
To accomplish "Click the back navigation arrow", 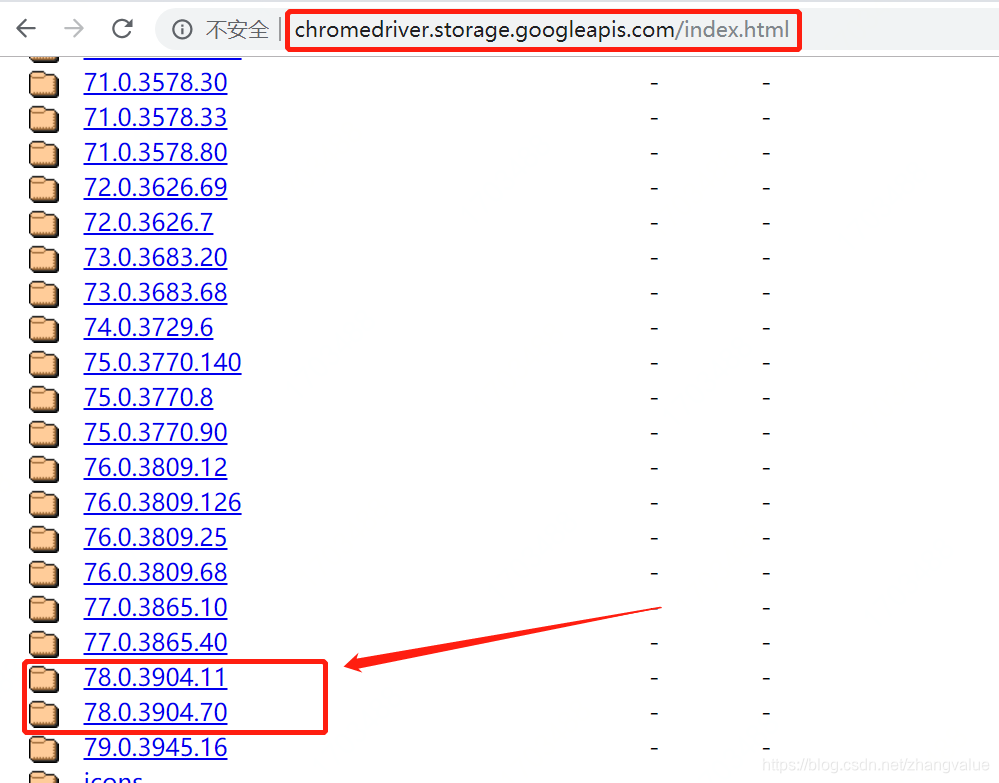I will pos(26,28).
